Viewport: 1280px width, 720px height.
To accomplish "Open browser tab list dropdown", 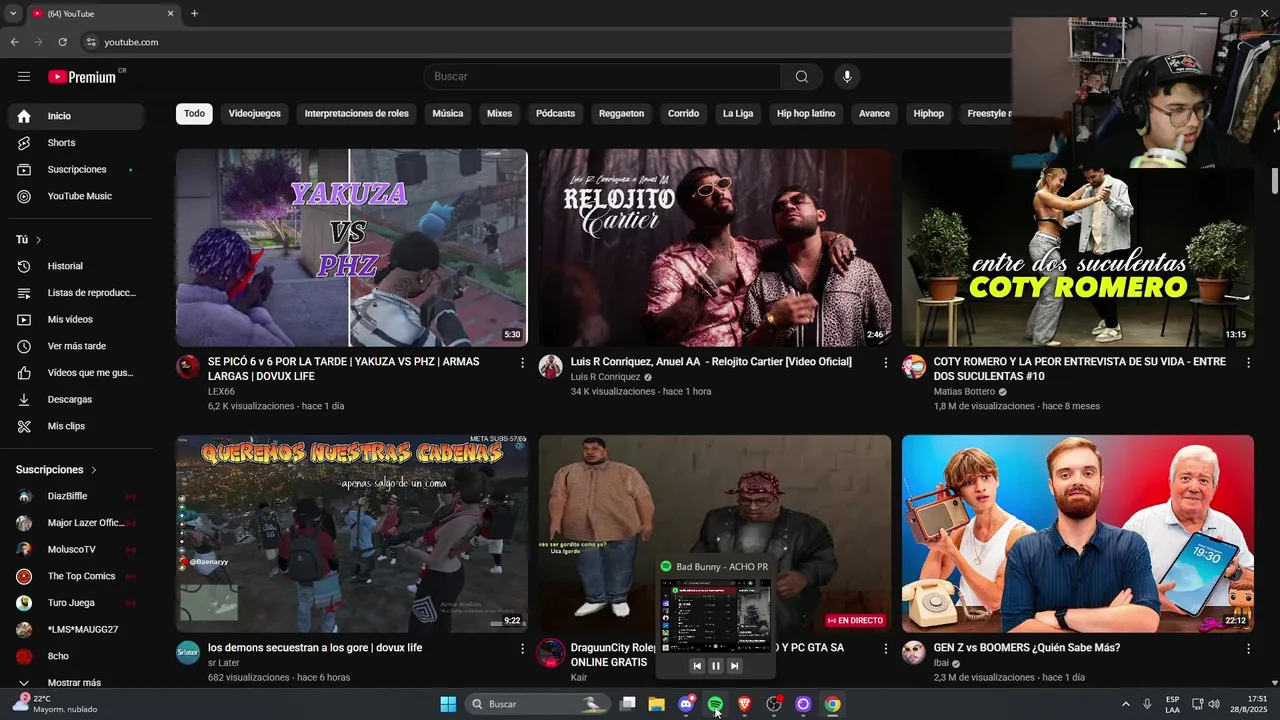I will click(x=13, y=13).
